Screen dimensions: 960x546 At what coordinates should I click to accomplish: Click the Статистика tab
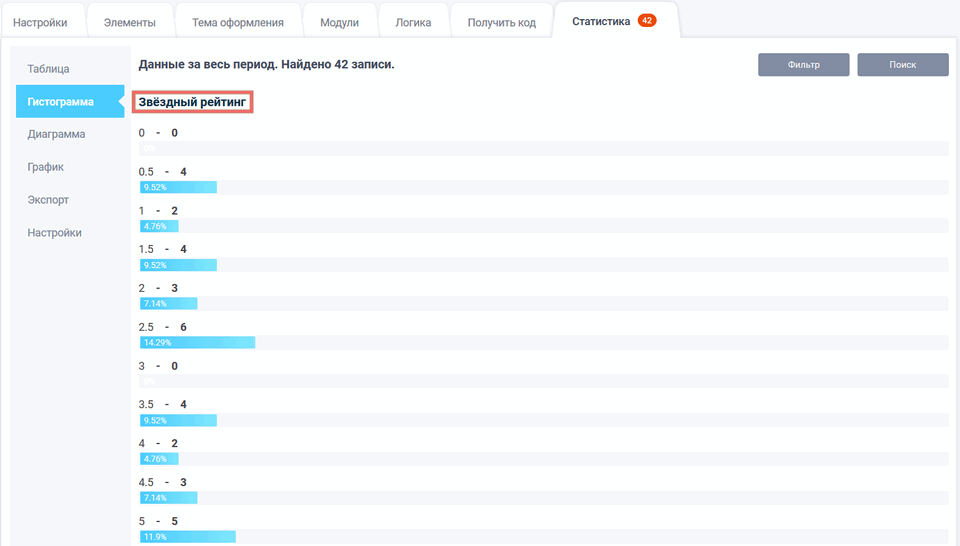point(601,21)
